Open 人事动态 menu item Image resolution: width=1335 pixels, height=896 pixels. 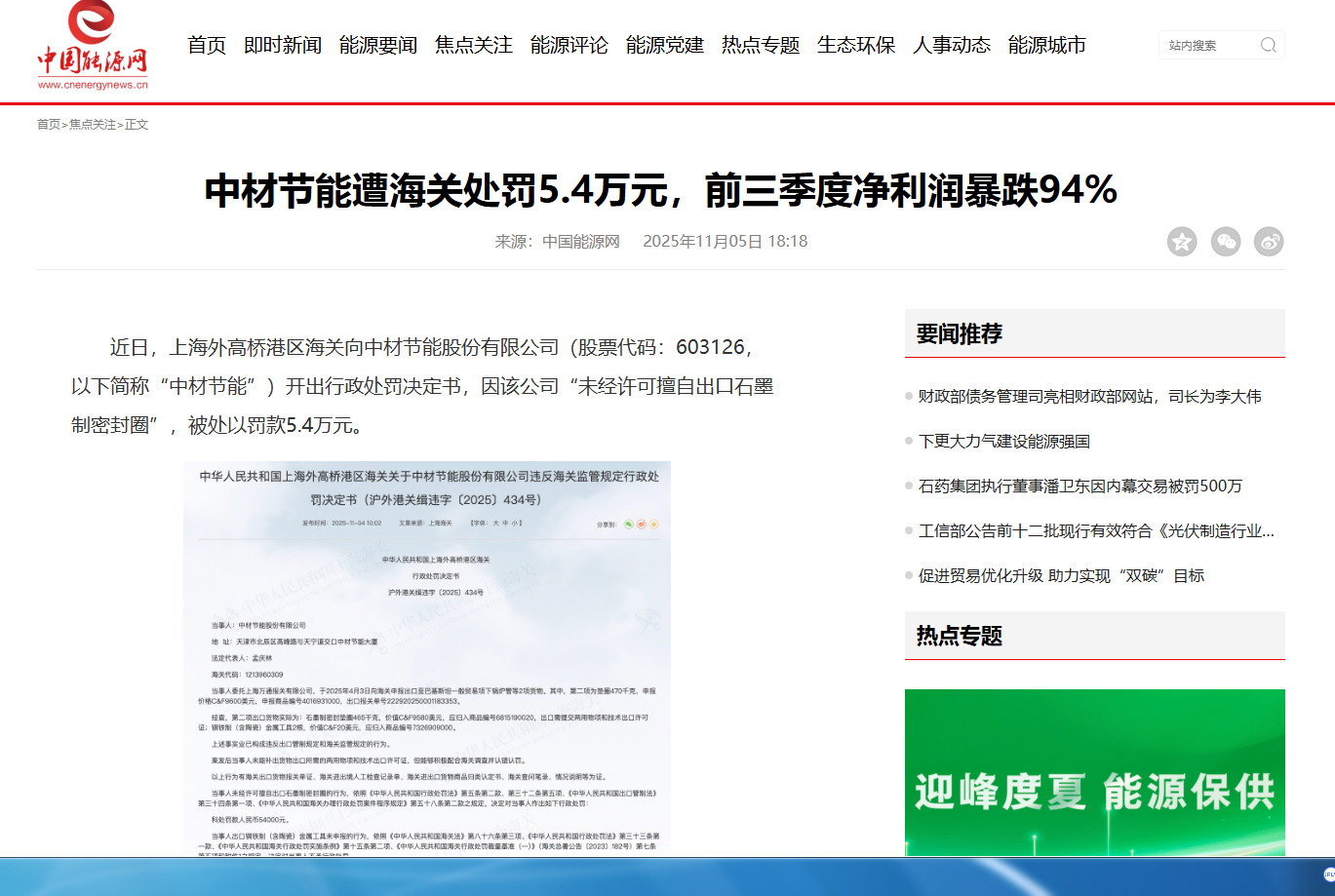coord(952,45)
